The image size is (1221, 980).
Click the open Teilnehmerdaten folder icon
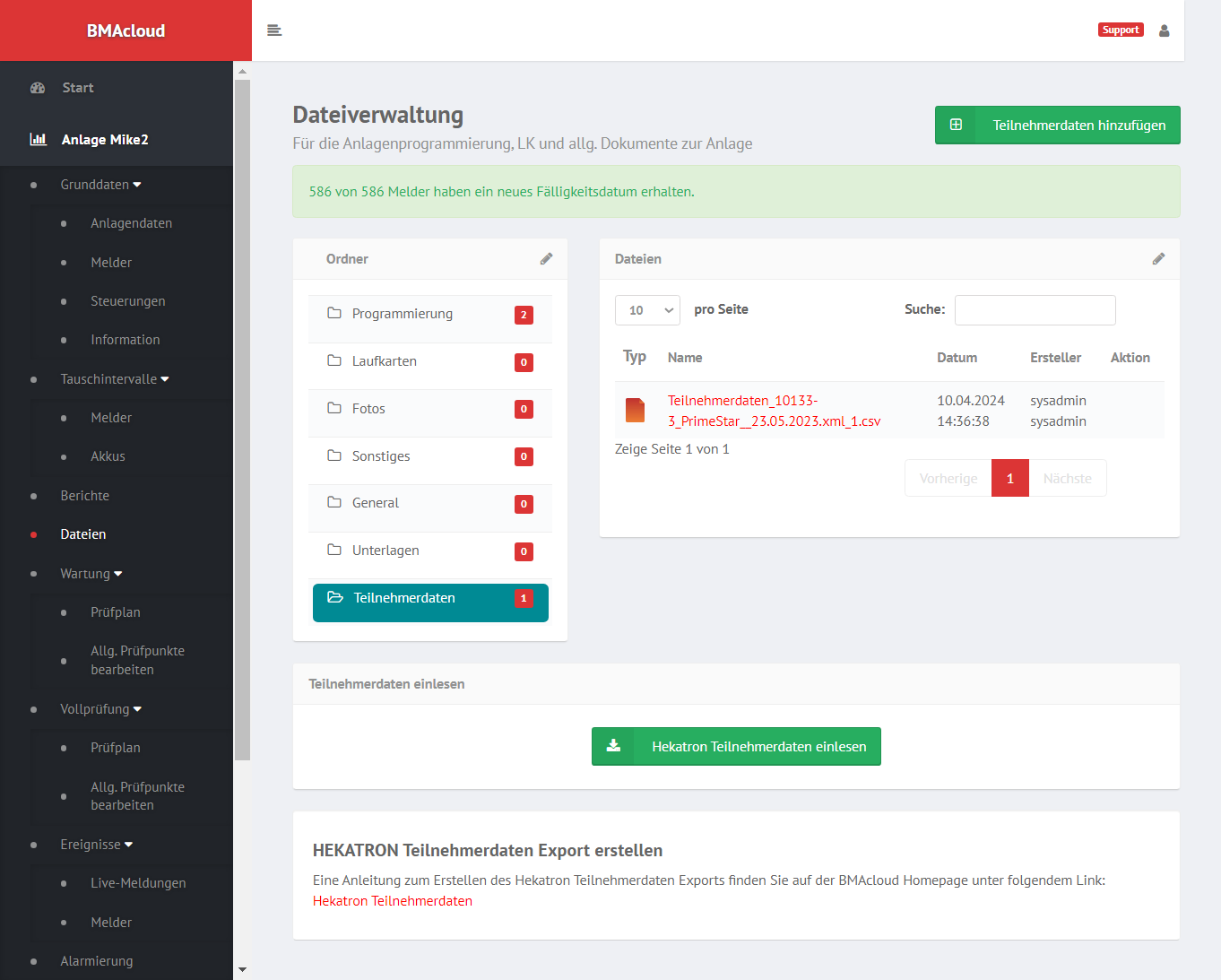[335, 597]
